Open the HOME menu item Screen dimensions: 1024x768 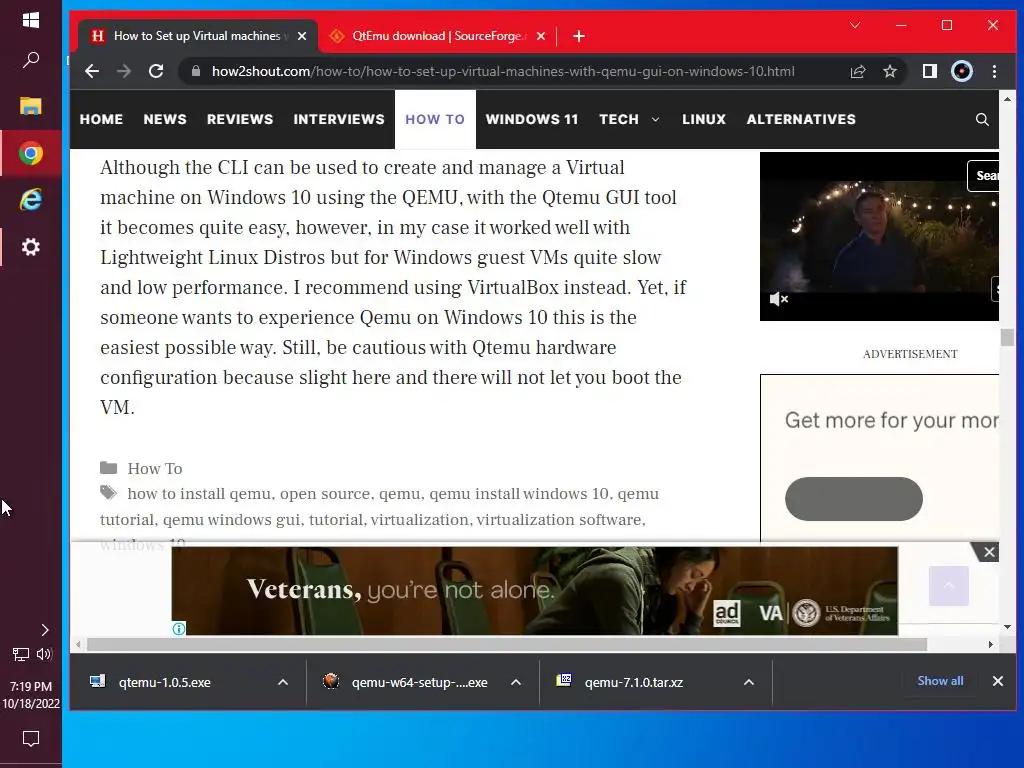pyautogui.click(x=101, y=120)
